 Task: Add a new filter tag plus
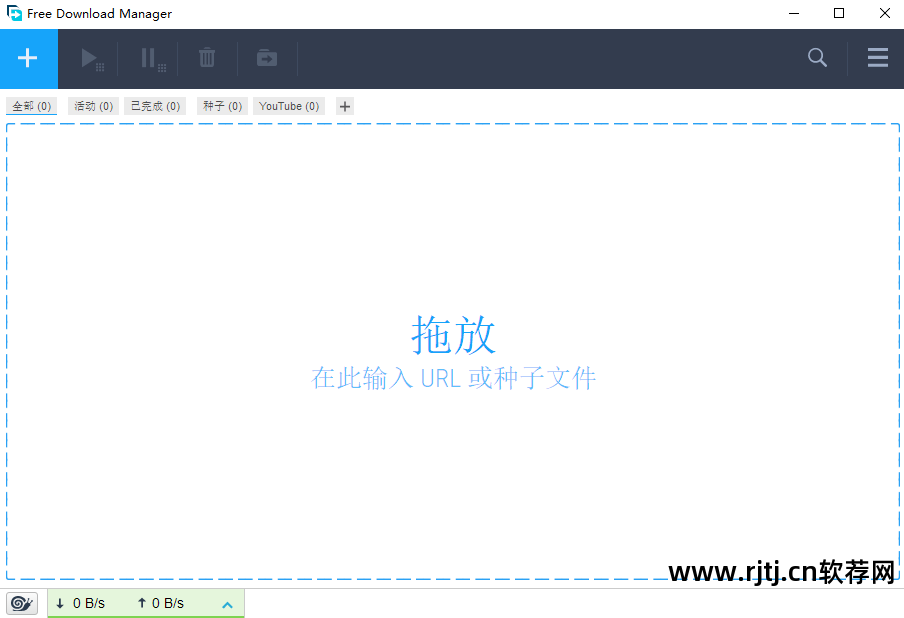point(345,106)
